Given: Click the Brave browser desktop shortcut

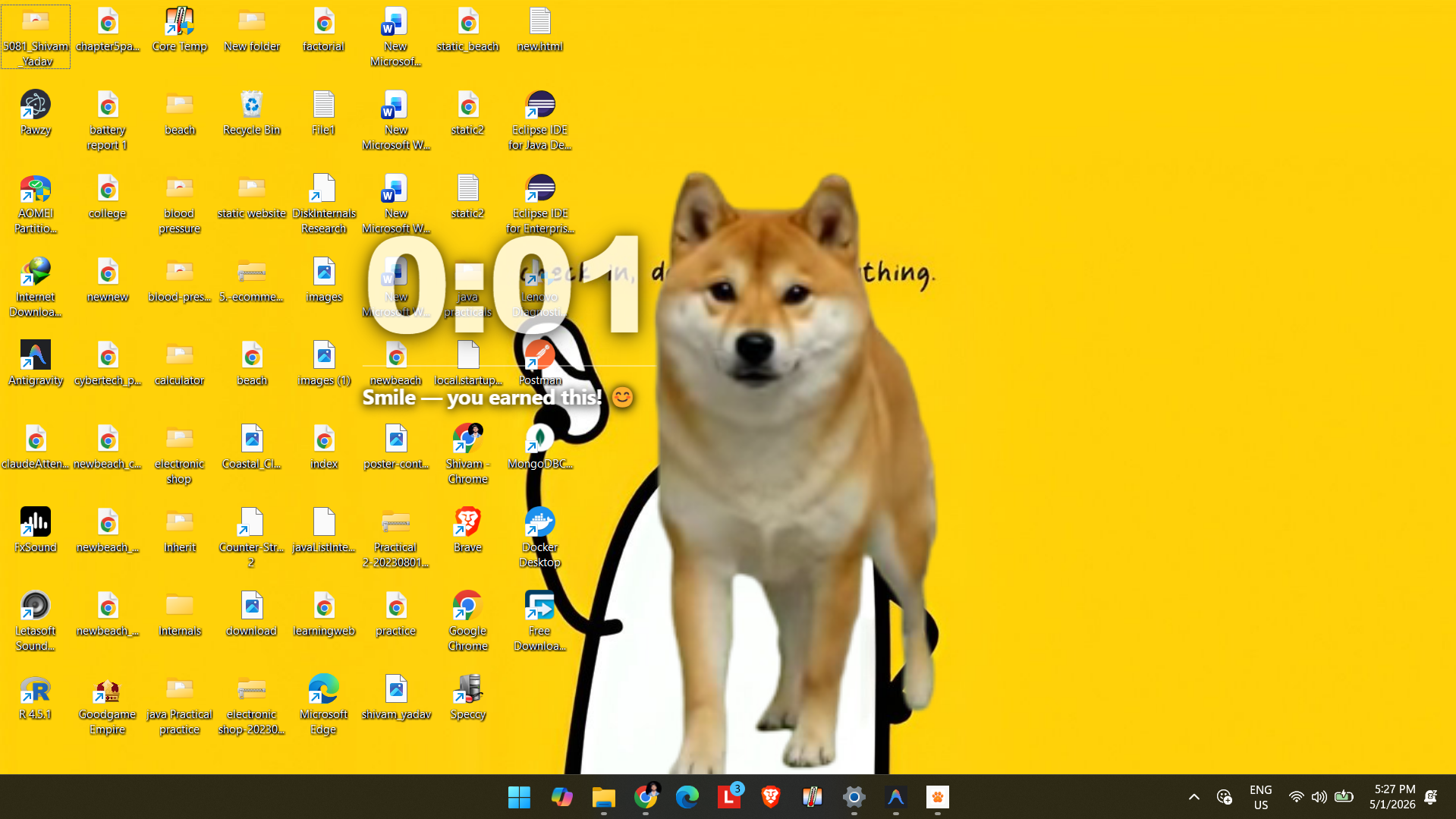Looking at the screenshot, I should tap(468, 531).
